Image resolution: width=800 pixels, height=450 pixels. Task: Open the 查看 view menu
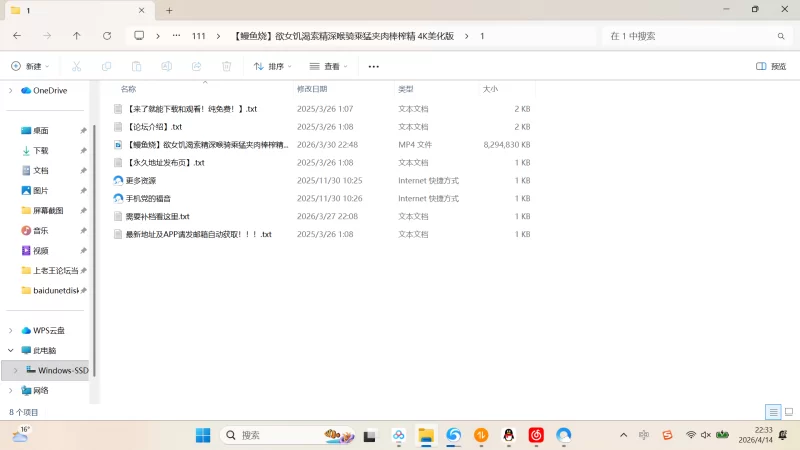click(x=329, y=66)
